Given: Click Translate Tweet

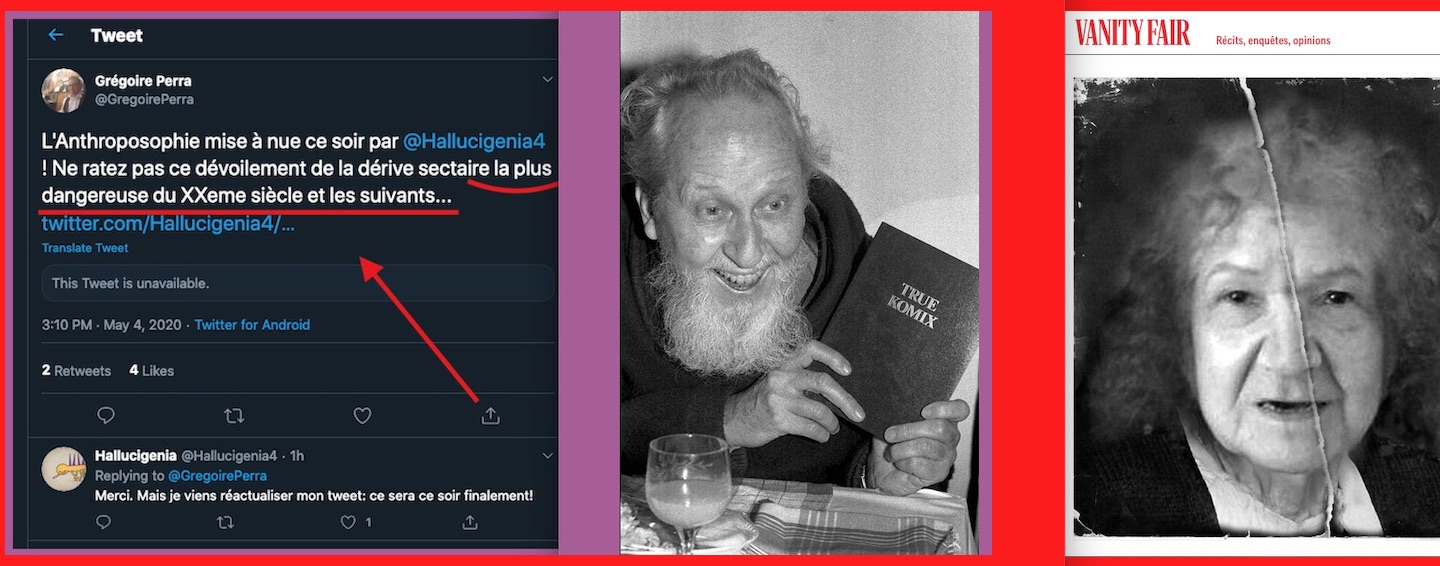Looking at the screenshot, I should (x=85, y=248).
